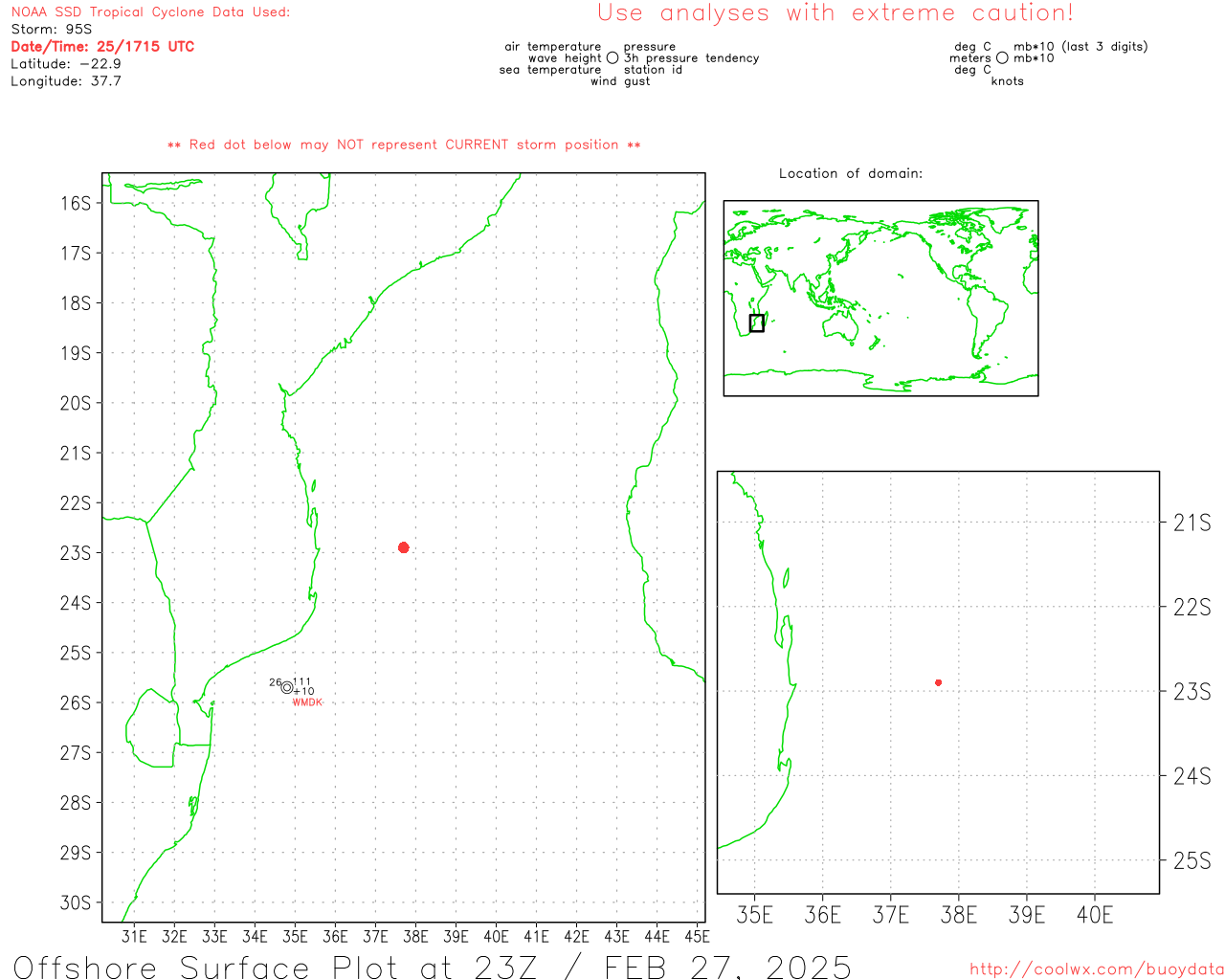Click the 'knots' legend label

coord(1008,80)
